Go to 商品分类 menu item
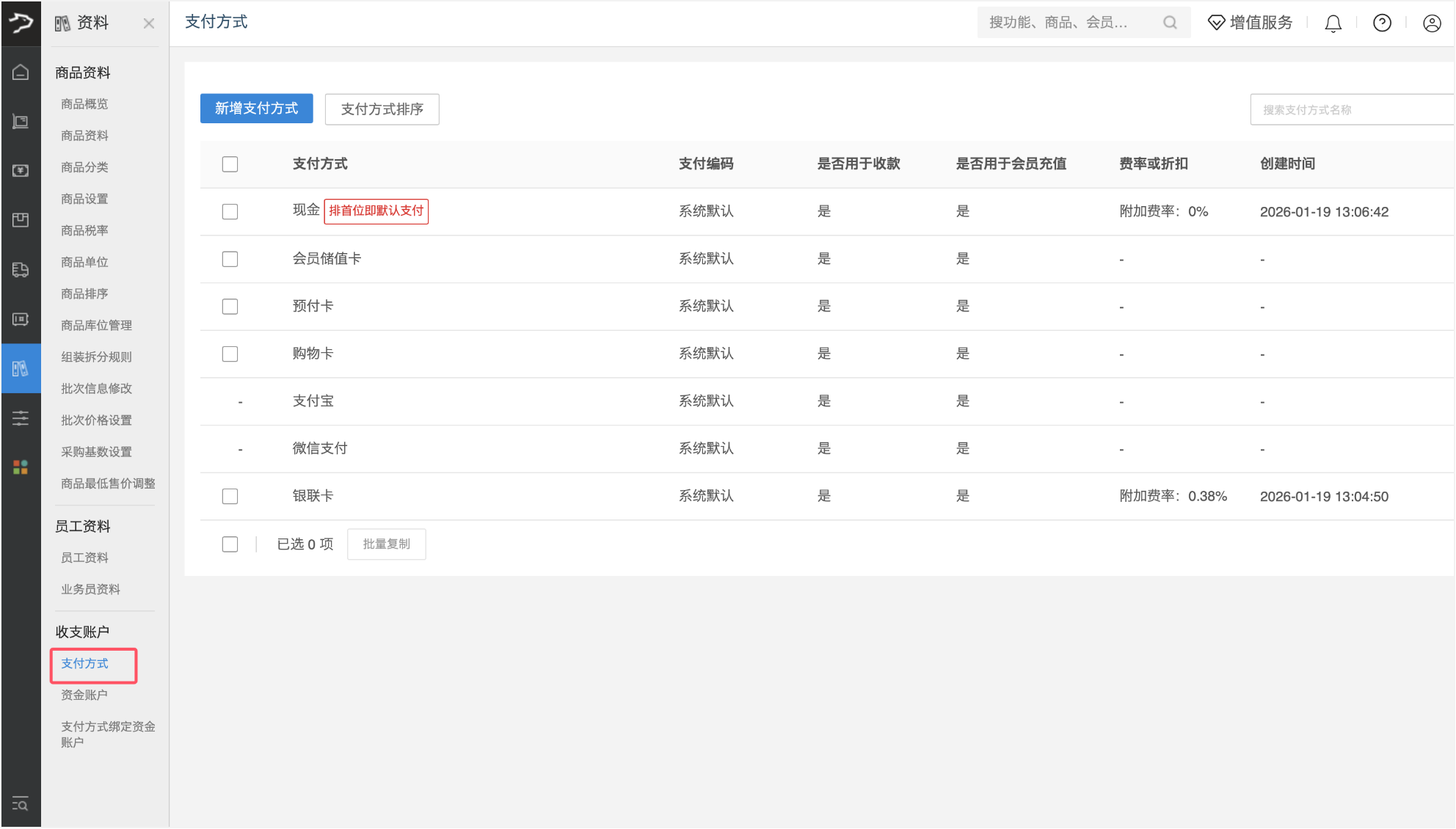The width and height of the screenshot is (1456, 829). [x=84, y=167]
